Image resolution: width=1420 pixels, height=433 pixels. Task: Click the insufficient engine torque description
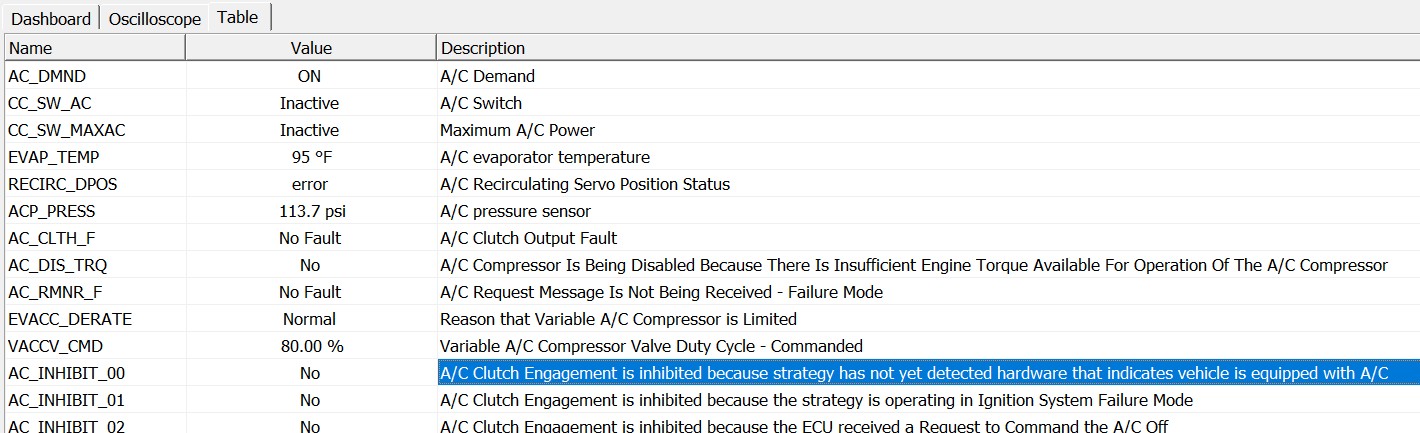click(913, 265)
